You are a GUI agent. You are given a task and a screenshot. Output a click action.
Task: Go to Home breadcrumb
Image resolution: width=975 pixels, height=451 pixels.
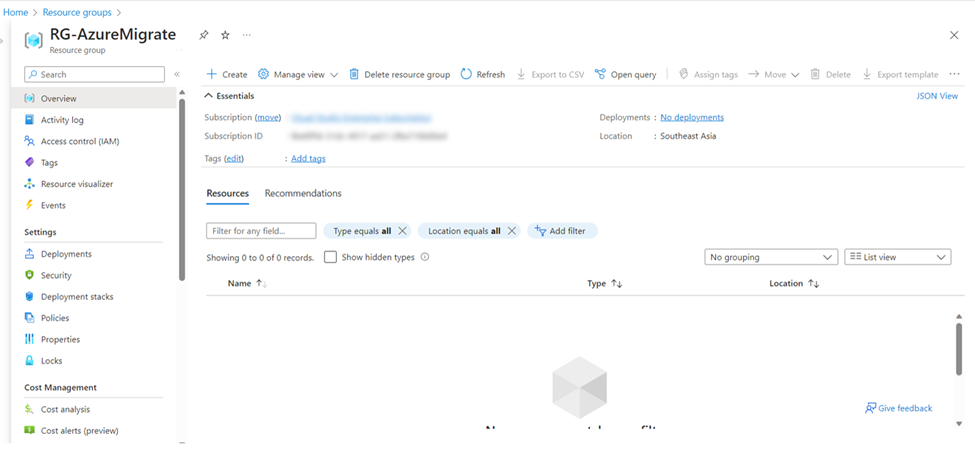16,12
